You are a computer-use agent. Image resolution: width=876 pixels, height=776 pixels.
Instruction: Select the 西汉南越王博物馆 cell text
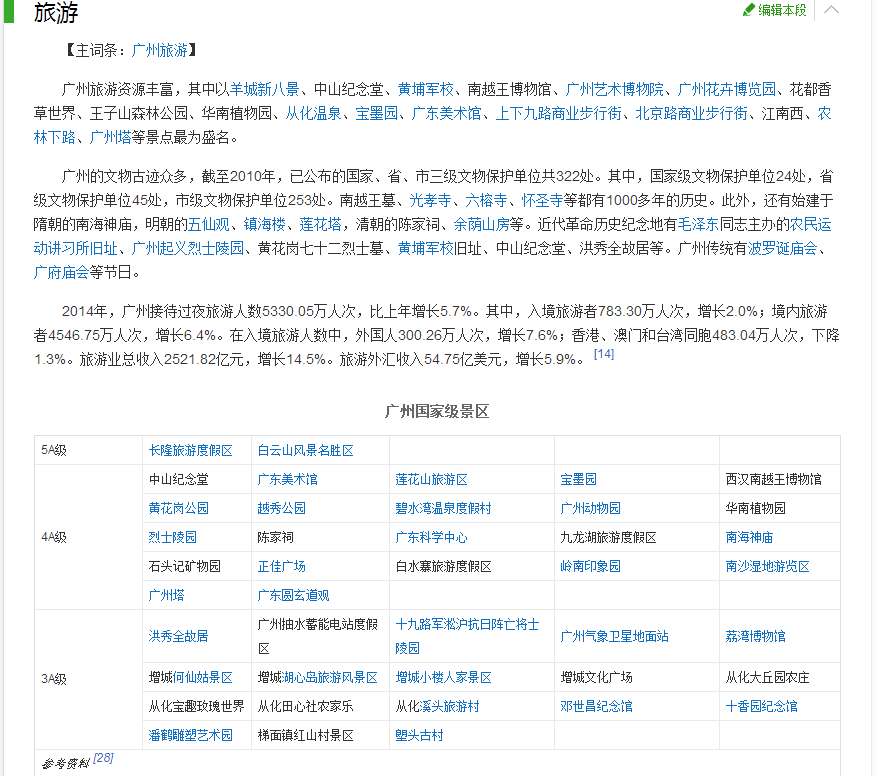[774, 480]
